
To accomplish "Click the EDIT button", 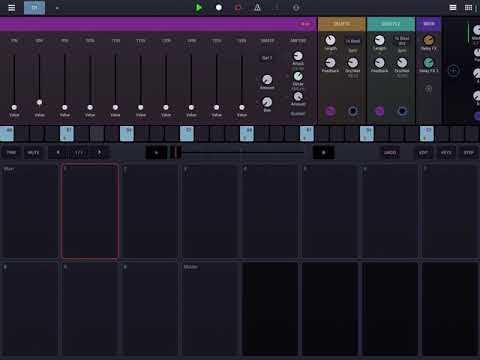I will 423,153.
